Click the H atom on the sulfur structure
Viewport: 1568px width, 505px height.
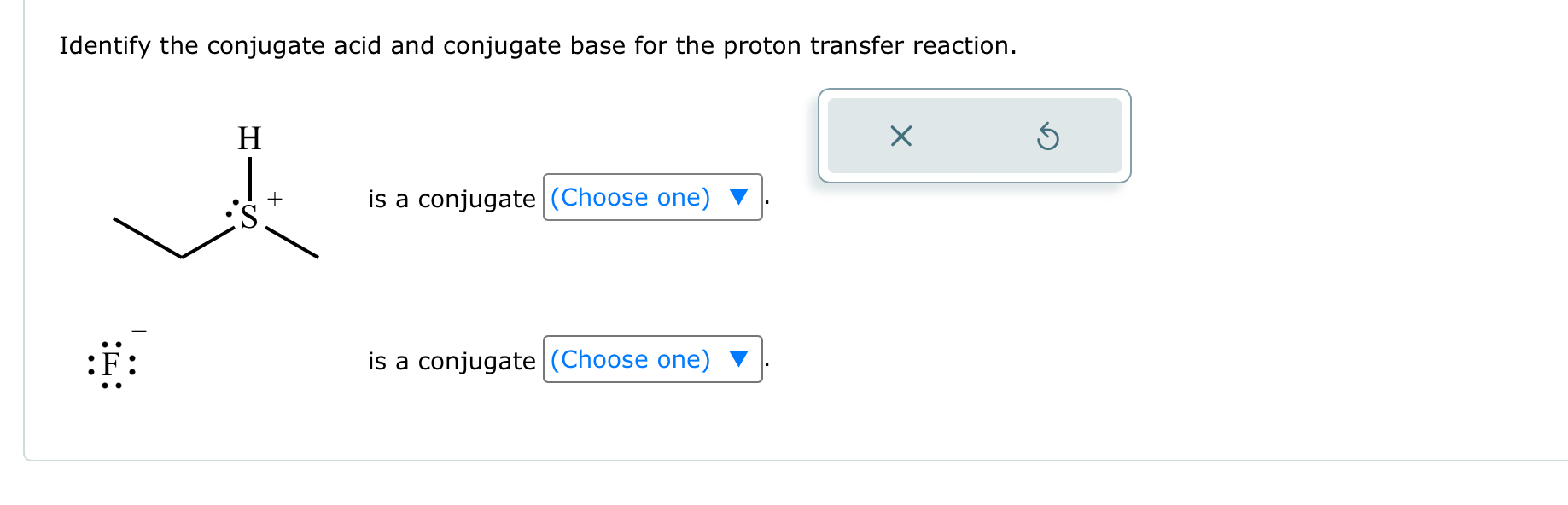[249, 138]
